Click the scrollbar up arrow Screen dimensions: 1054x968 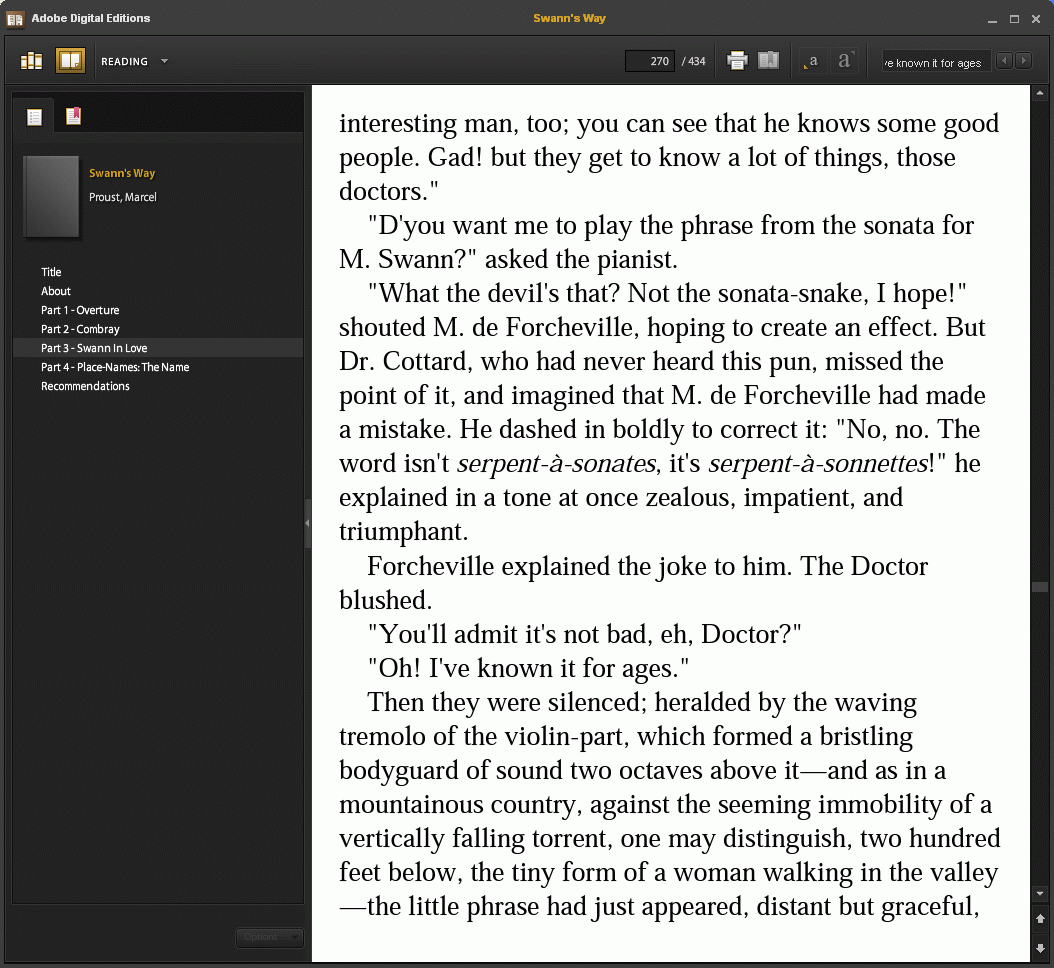(1040, 93)
